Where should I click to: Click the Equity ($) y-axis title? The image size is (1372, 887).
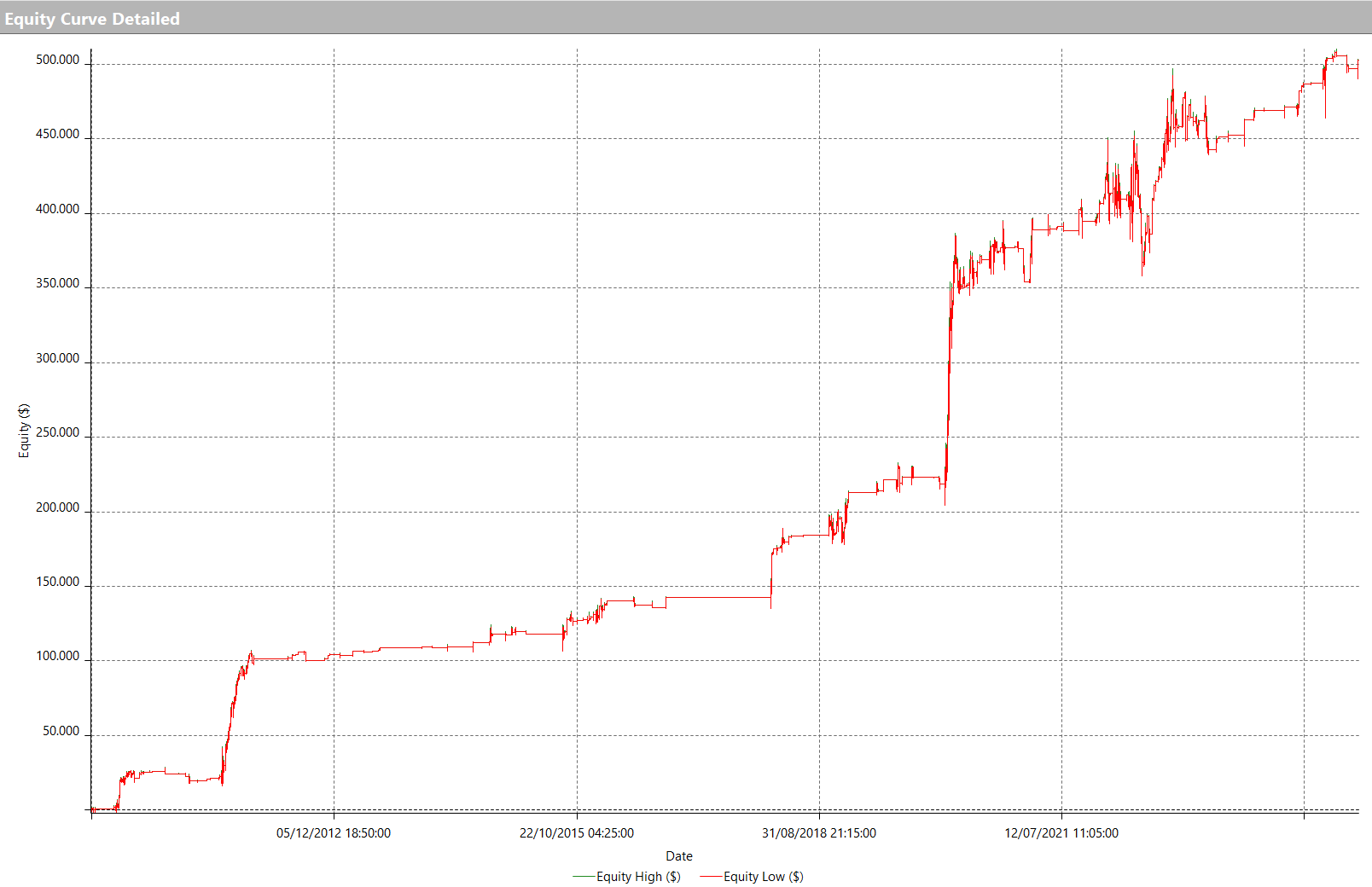coord(24,431)
